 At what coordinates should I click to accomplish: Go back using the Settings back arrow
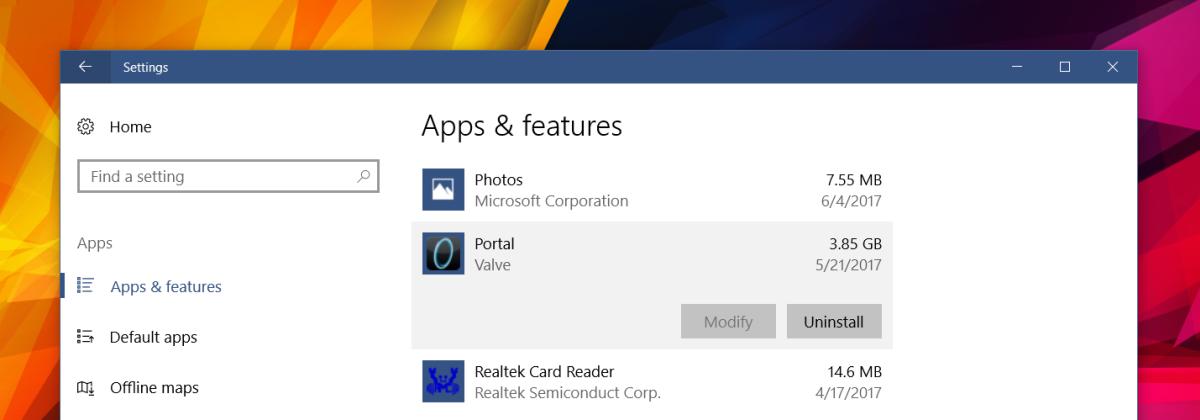(x=85, y=67)
